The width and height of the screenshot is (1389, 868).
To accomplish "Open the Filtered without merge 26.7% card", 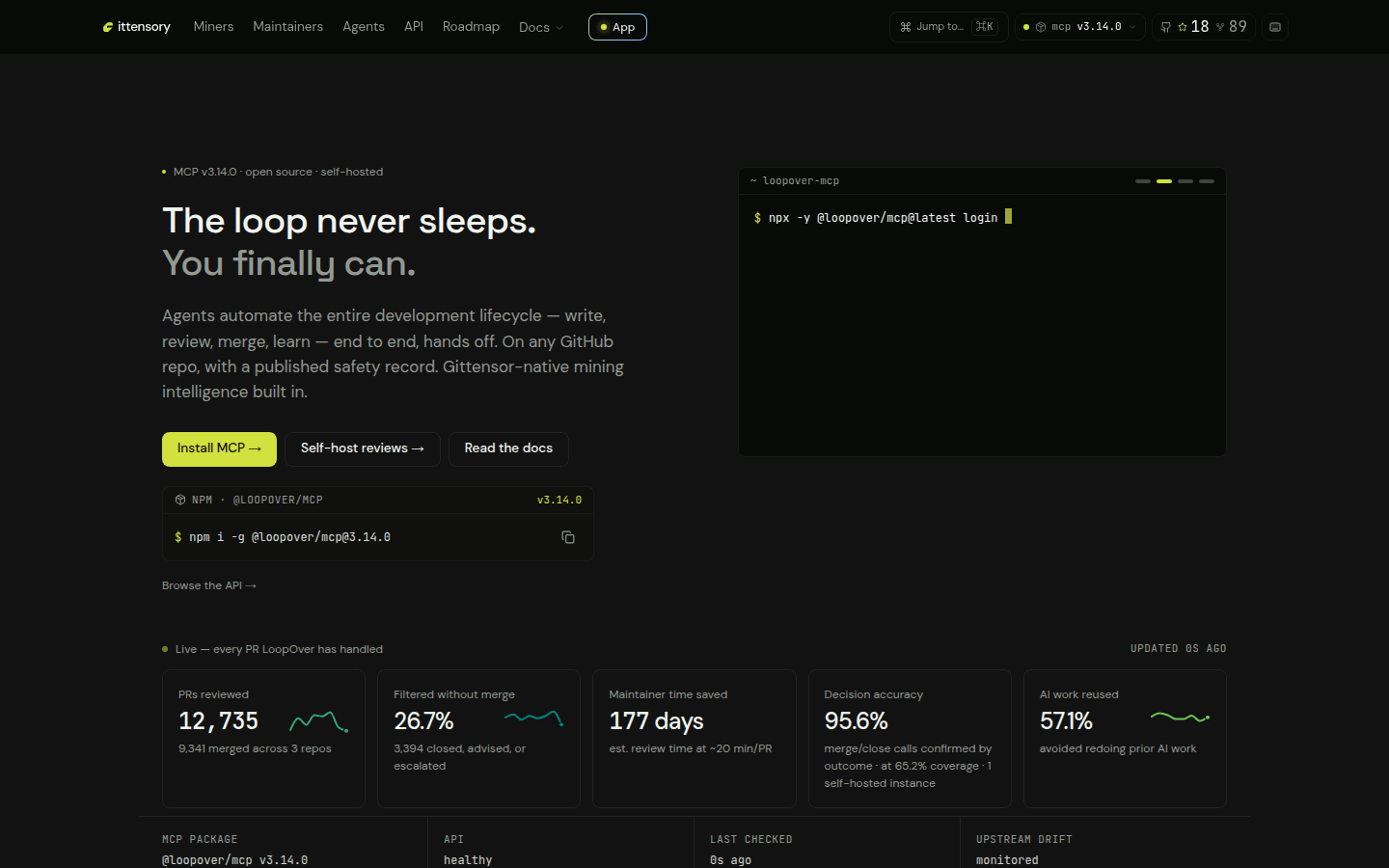I will (478, 739).
